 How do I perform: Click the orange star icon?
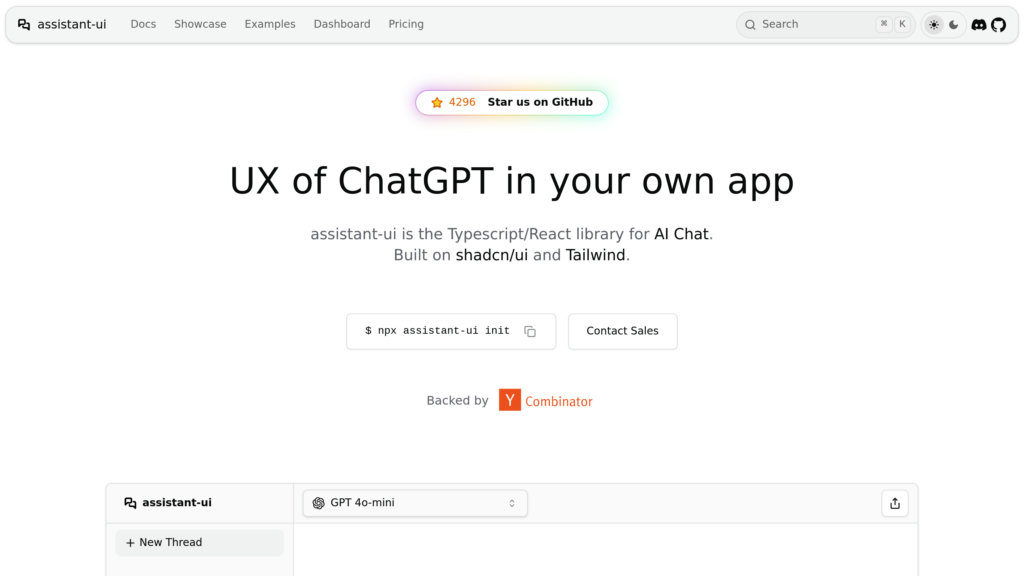coord(437,102)
